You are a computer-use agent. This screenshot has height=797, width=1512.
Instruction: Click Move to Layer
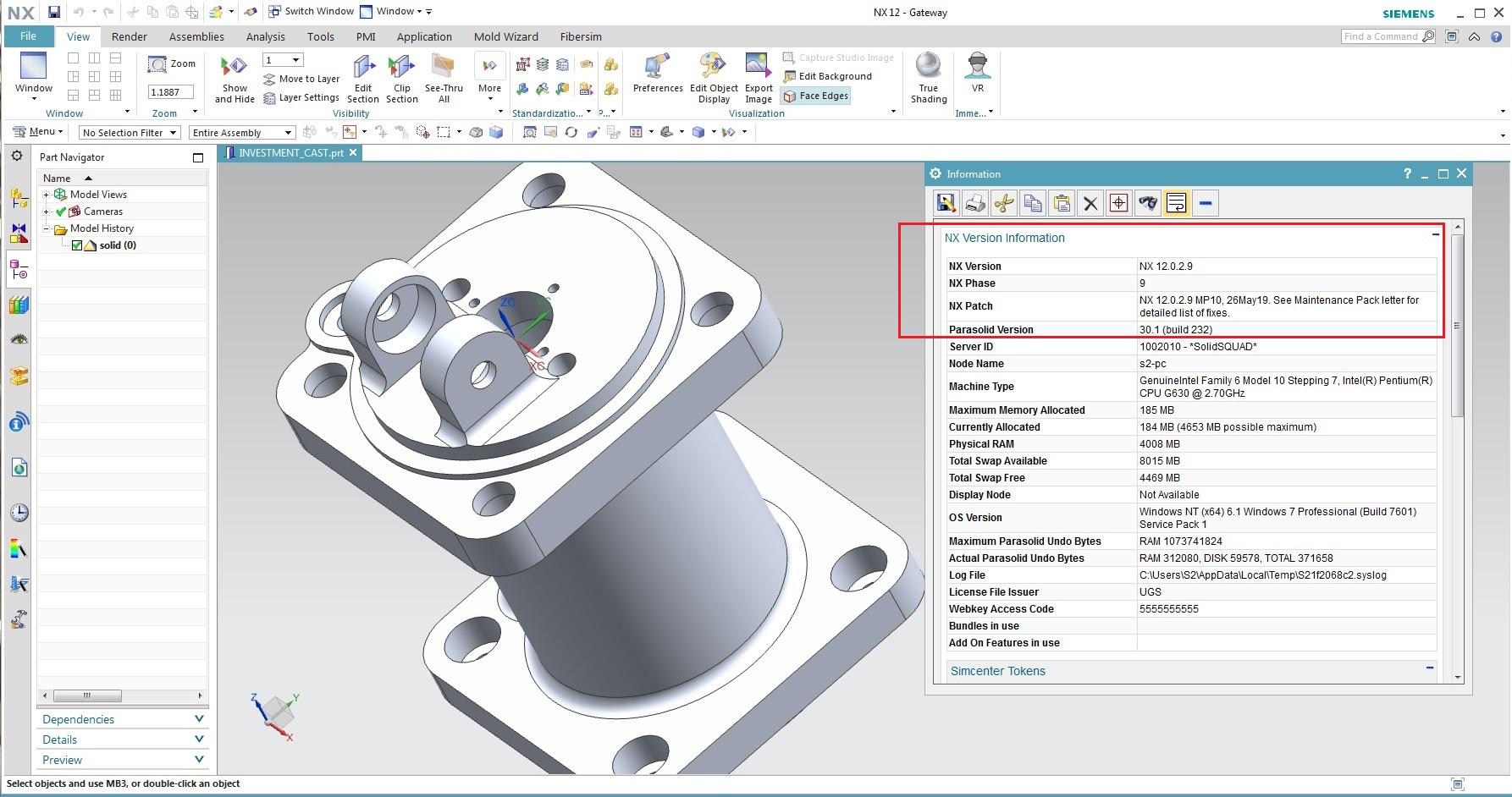click(x=301, y=79)
